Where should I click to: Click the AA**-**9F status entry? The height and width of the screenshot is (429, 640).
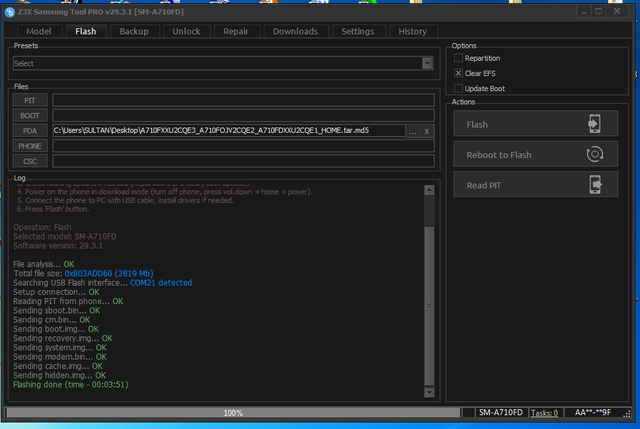pos(593,412)
